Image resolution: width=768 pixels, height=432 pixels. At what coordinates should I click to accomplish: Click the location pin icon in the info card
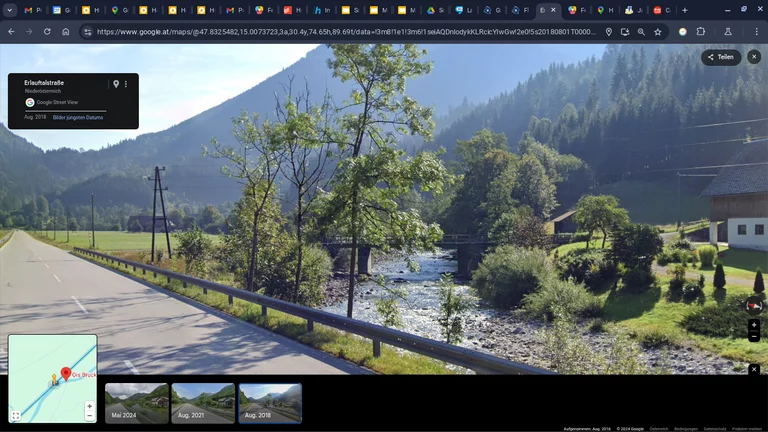(x=116, y=84)
